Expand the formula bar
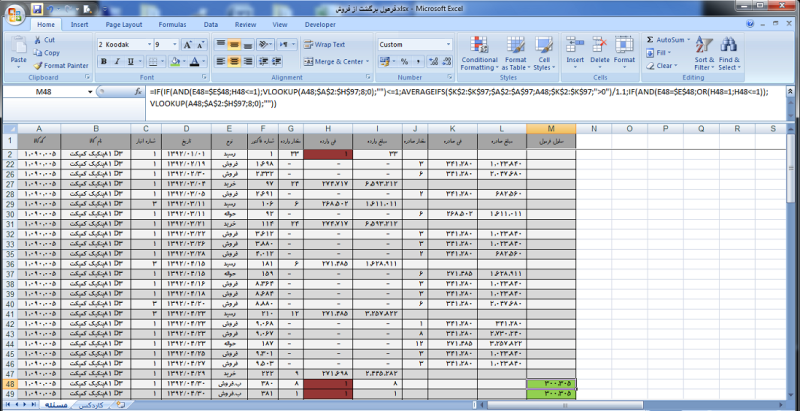This screenshot has width=800, height=411. (790, 92)
